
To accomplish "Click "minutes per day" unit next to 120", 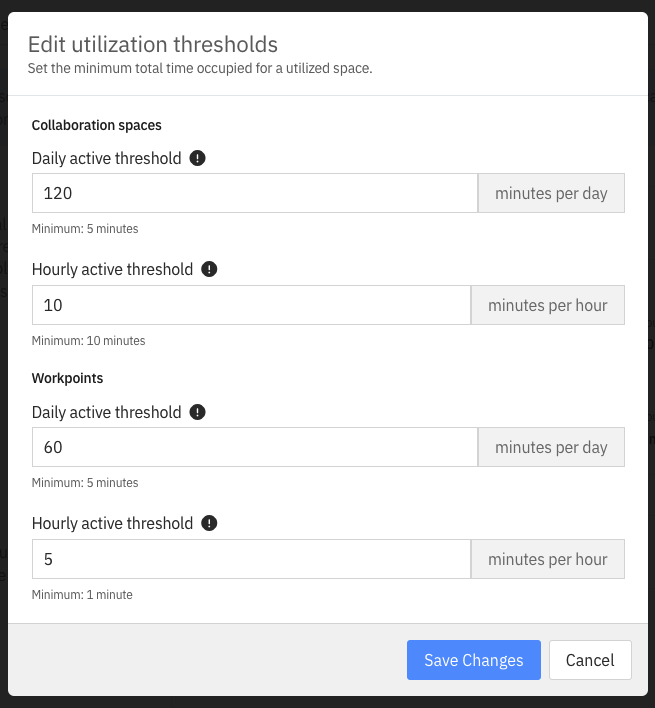I will point(551,193).
